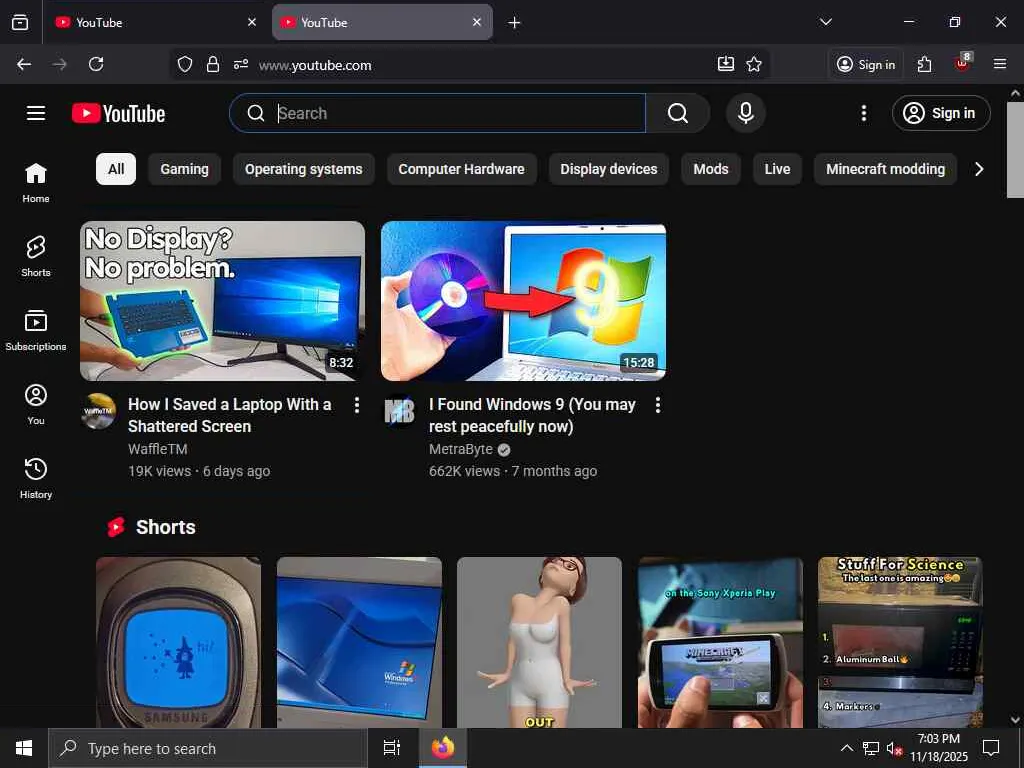This screenshot has height=768, width=1024.
Task: Open MetraByte channel name link
Action: tap(461, 449)
